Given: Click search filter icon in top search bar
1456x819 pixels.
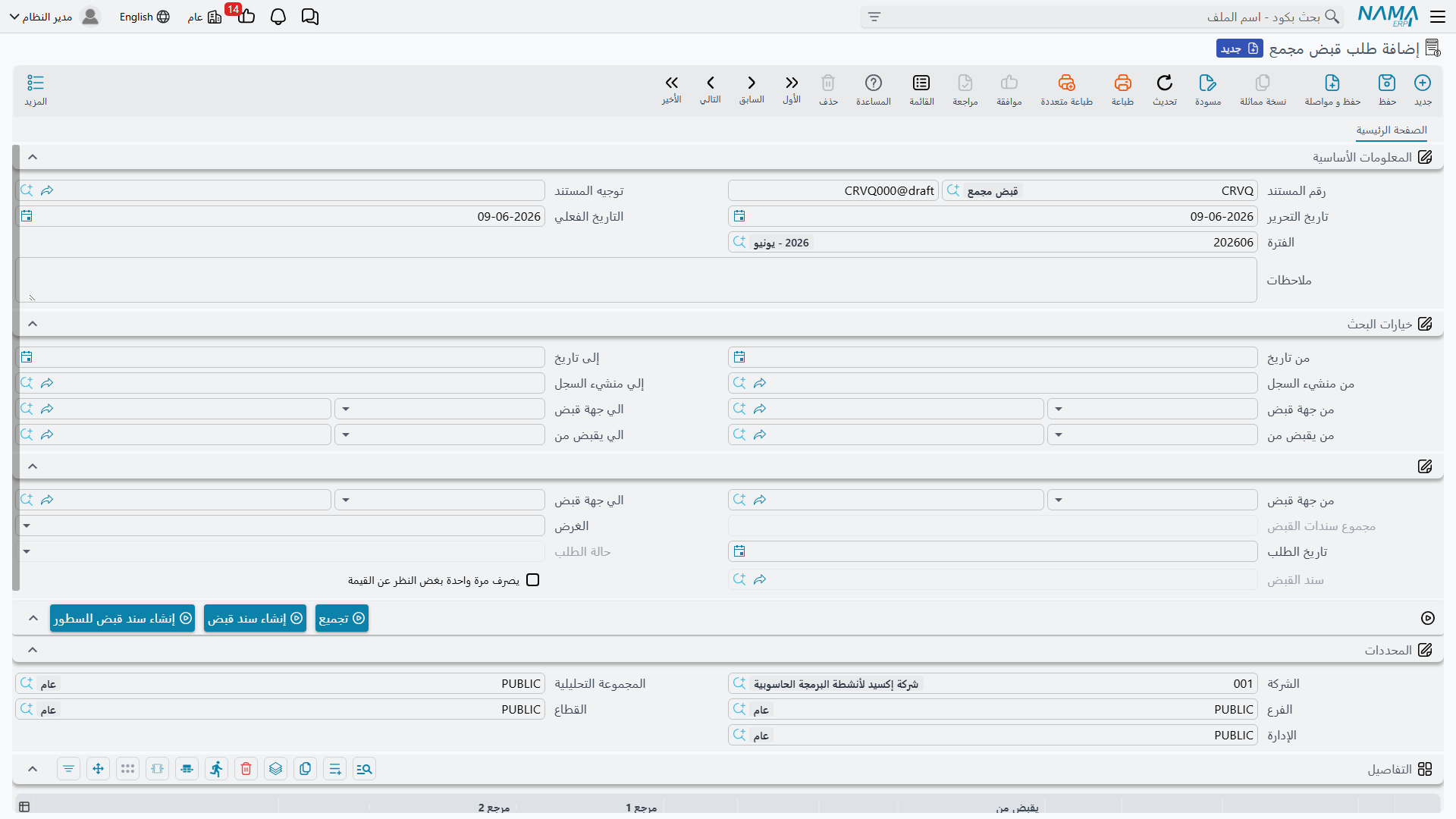Looking at the screenshot, I should click(874, 17).
